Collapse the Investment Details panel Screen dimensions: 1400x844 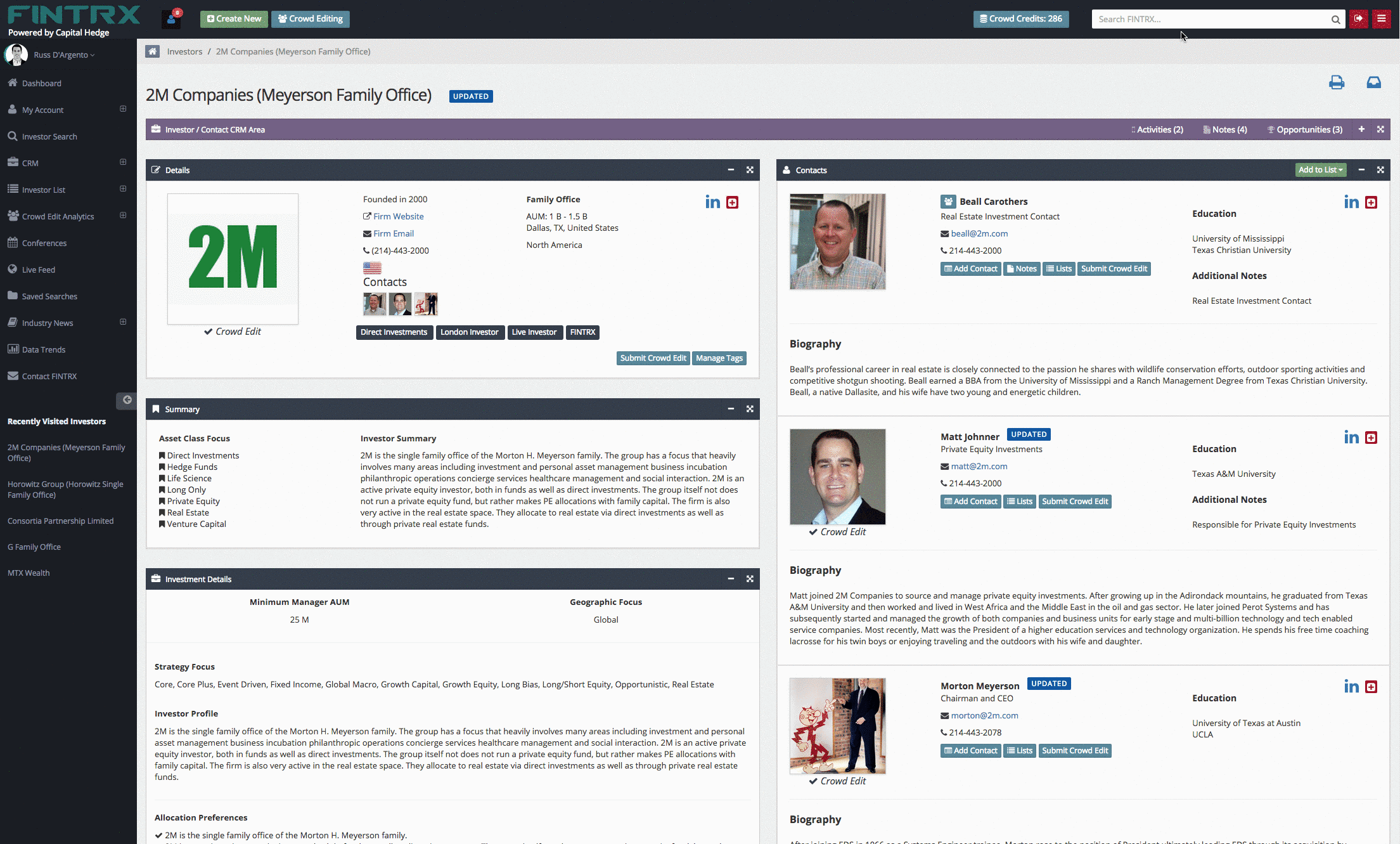[731, 579]
